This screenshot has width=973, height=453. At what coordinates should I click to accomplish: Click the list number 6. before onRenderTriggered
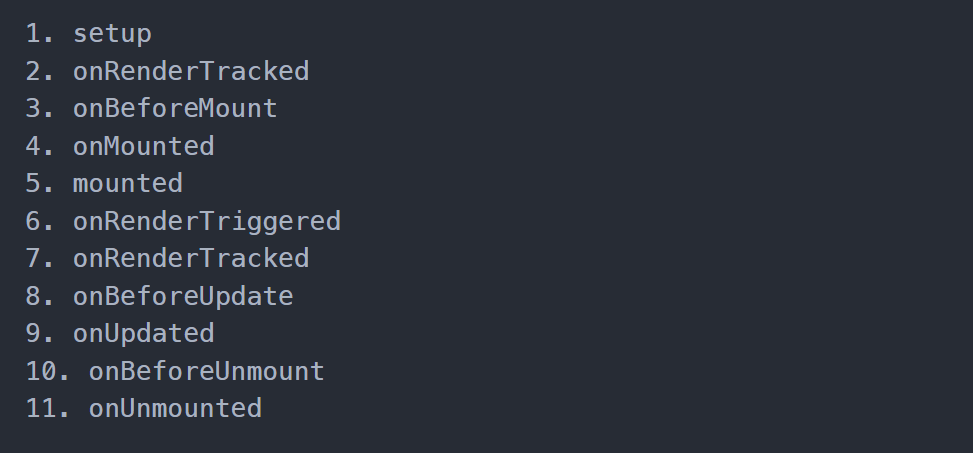click(x=40, y=222)
